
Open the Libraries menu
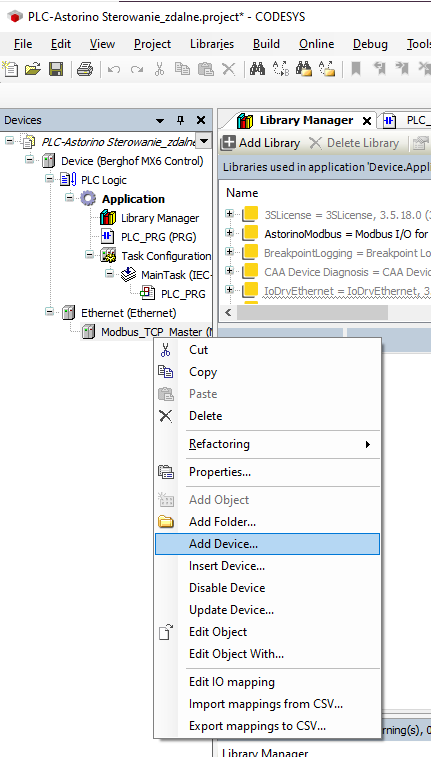pyautogui.click(x=212, y=44)
